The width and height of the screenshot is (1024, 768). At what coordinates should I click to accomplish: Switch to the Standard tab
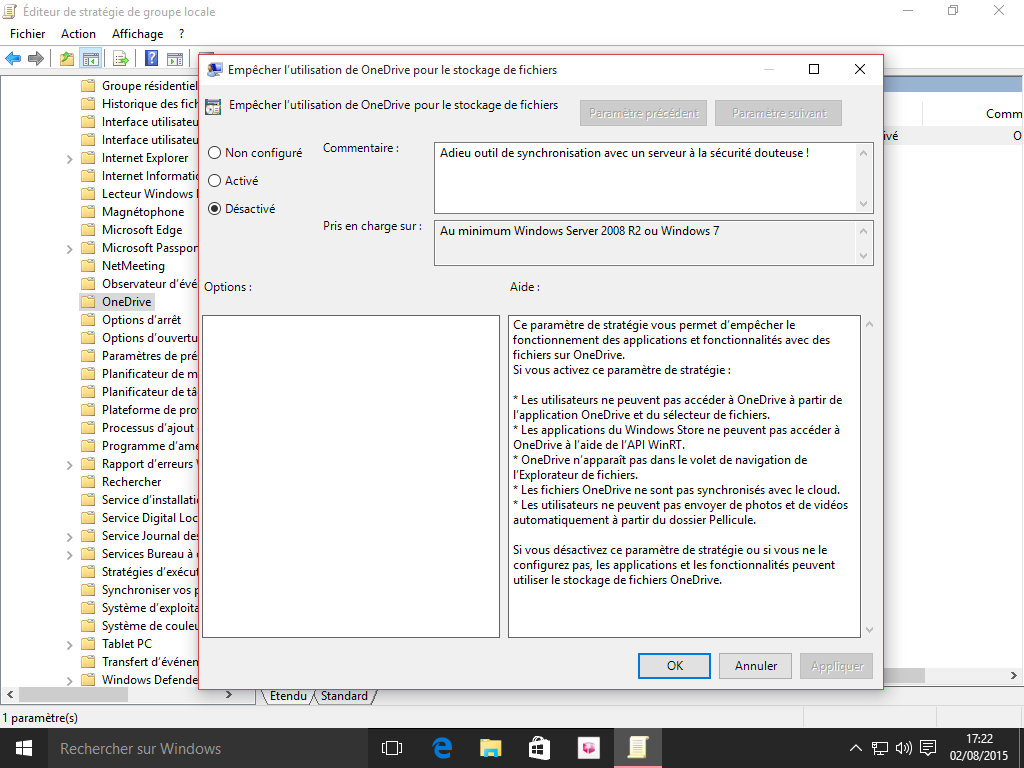coord(344,696)
